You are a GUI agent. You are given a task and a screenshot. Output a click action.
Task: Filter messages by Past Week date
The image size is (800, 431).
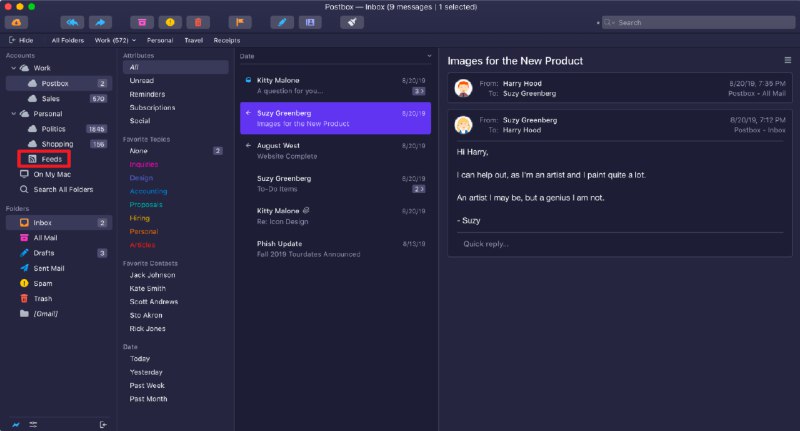tap(145, 385)
